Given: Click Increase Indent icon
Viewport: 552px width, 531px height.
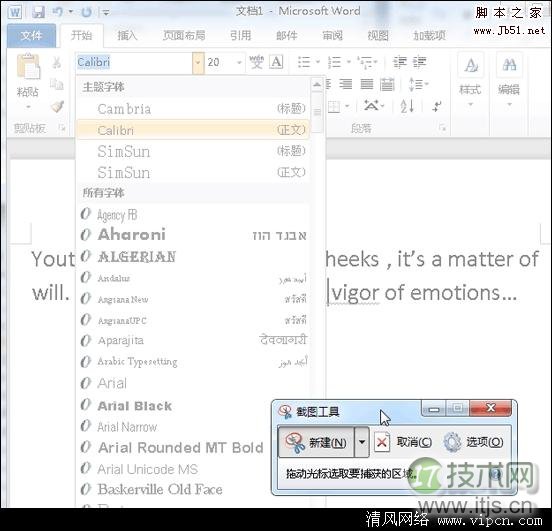Looking at the screenshot, I should pos(420,62).
